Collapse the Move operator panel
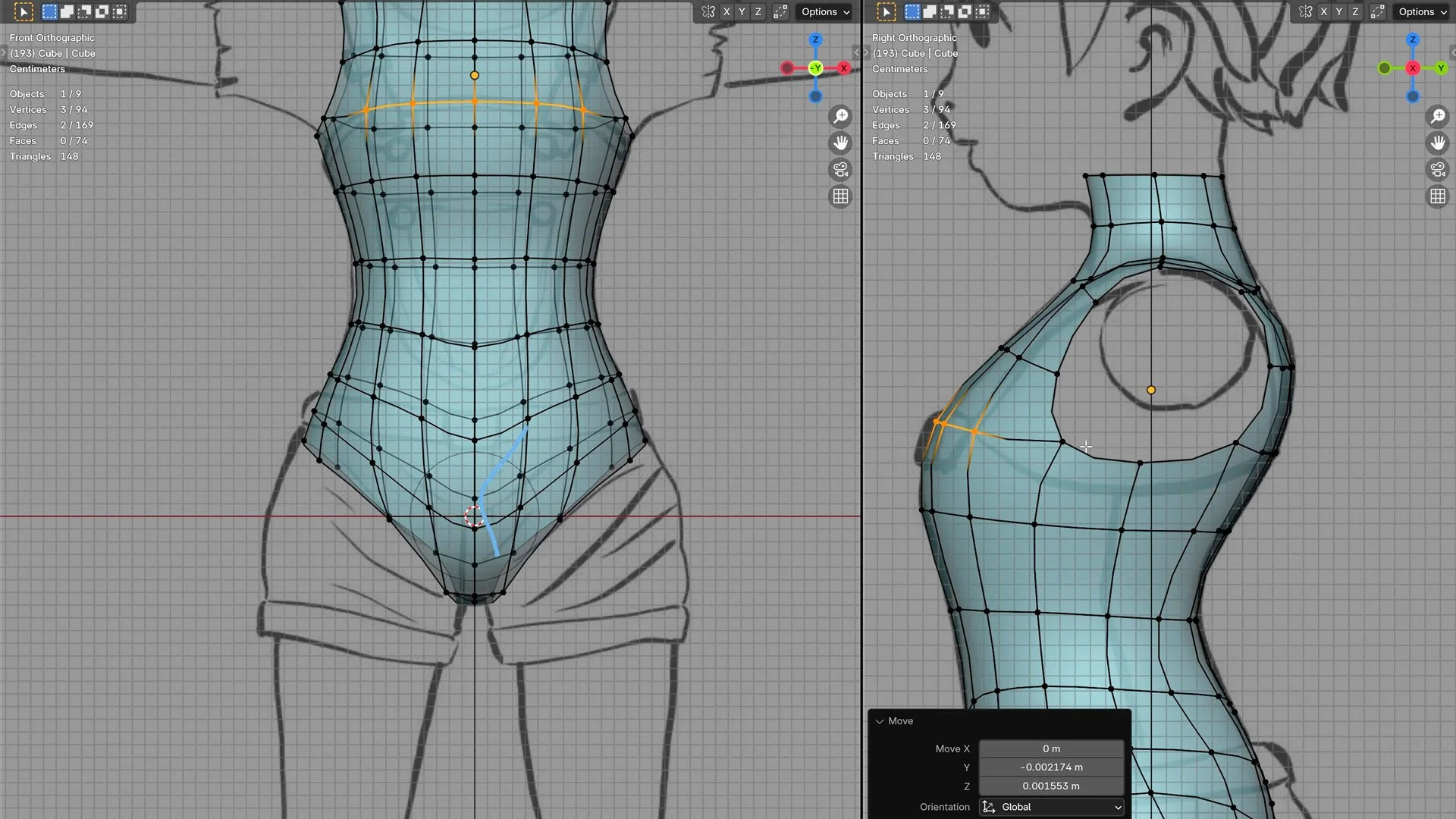Screen dimensions: 1456x819 tap(880, 721)
